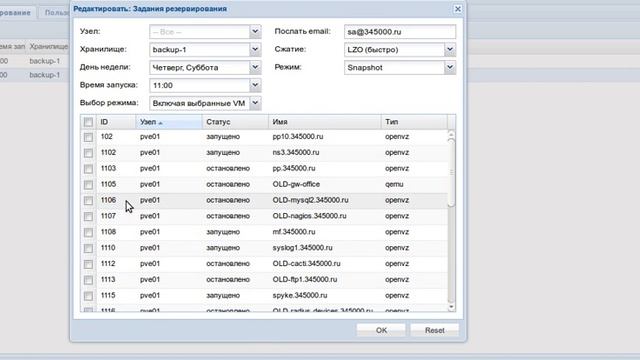640x360 pixels.
Task: Enable checkbox for VM 1106
Action: coord(88,201)
